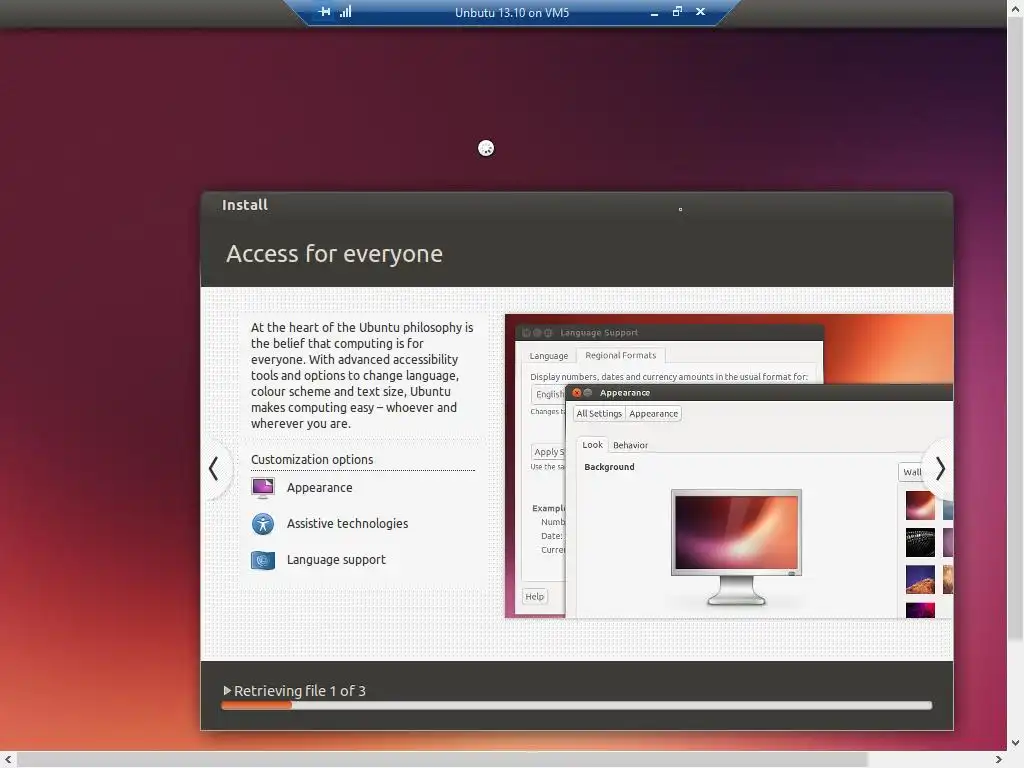Click the All Settings button
The height and width of the screenshot is (768, 1024).
pyautogui.click(x=599, y=414)
